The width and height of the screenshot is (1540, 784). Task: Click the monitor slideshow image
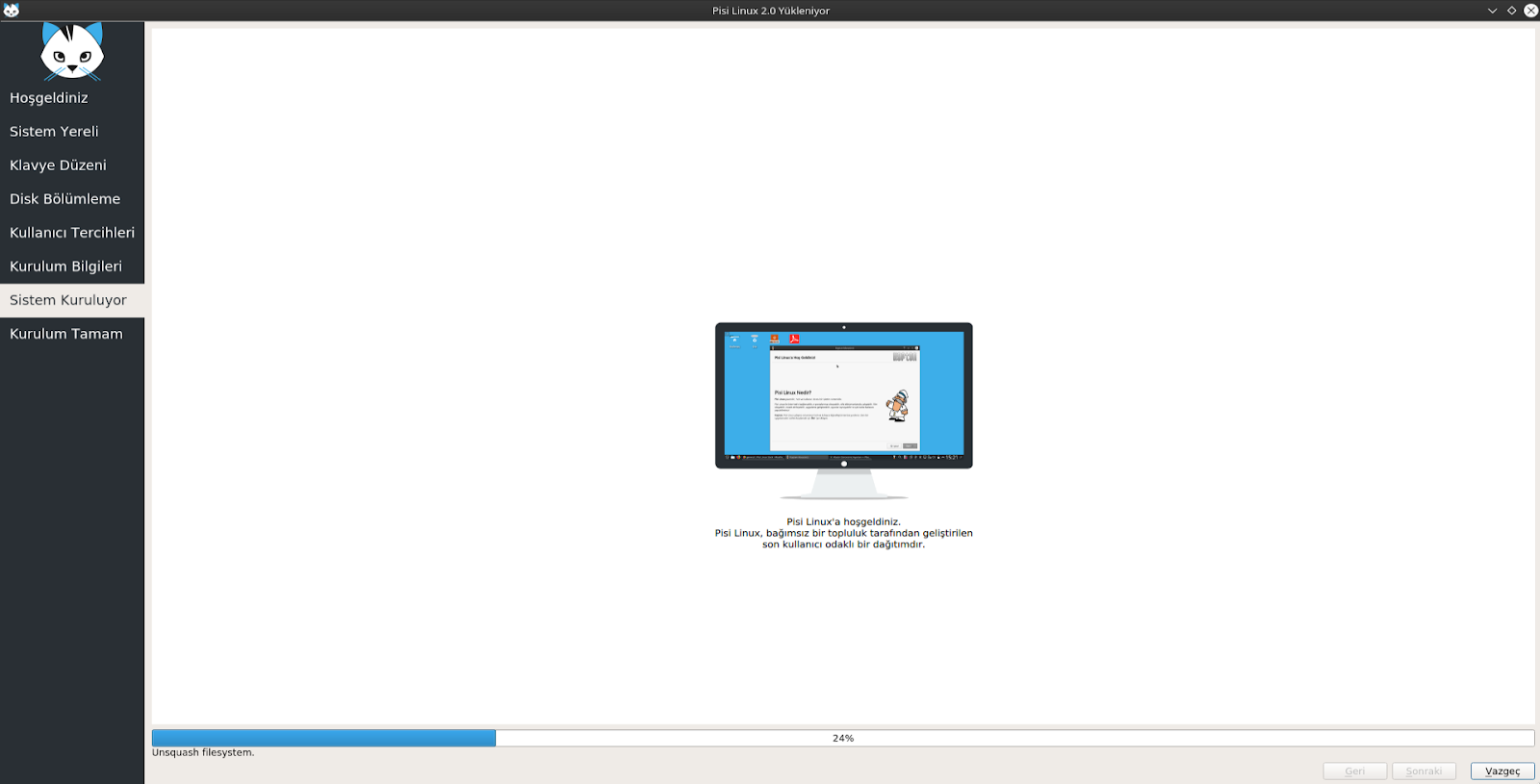pyautogui.click(x=844, y=411)
